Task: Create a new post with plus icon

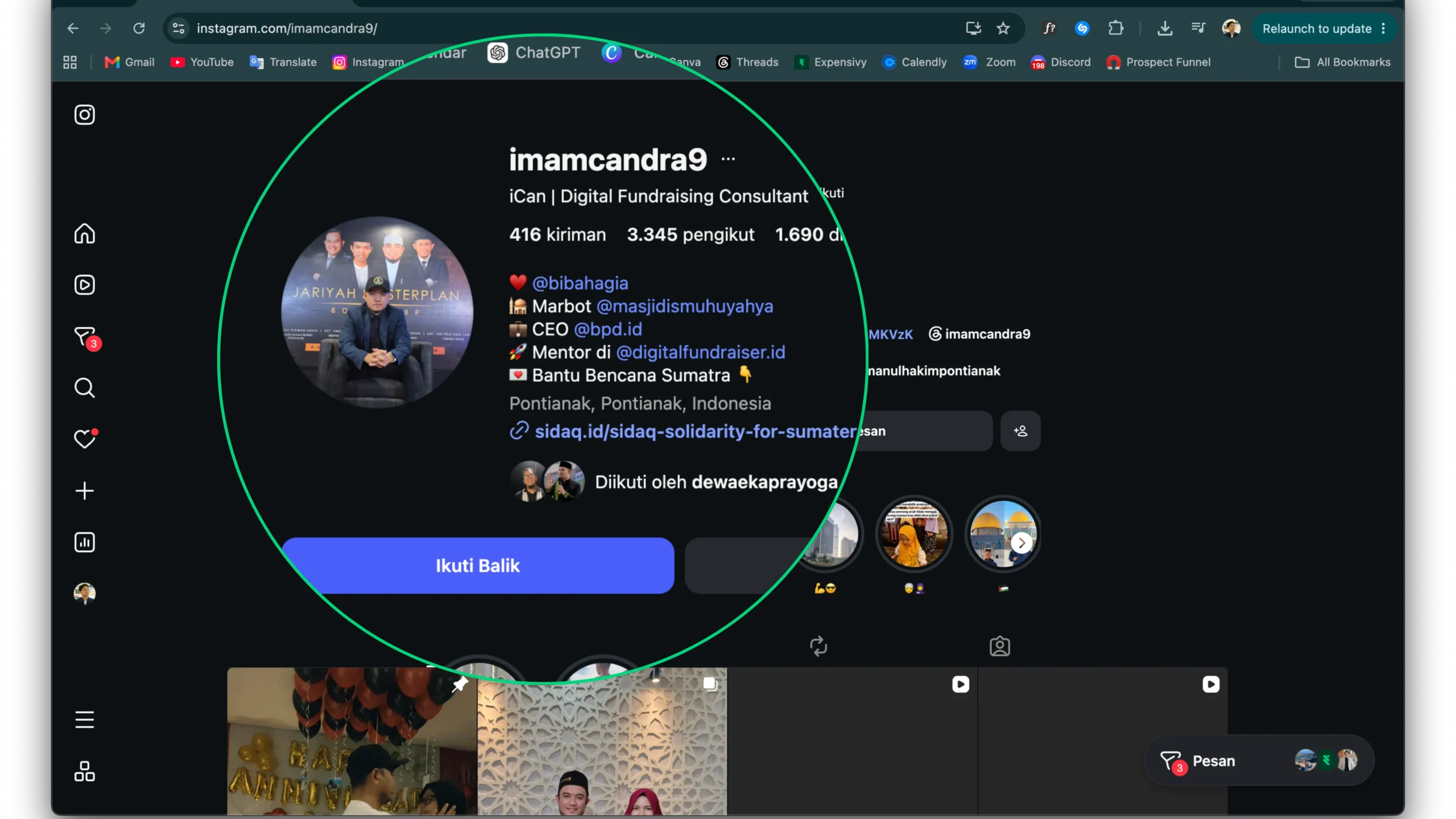Action: 84,491
